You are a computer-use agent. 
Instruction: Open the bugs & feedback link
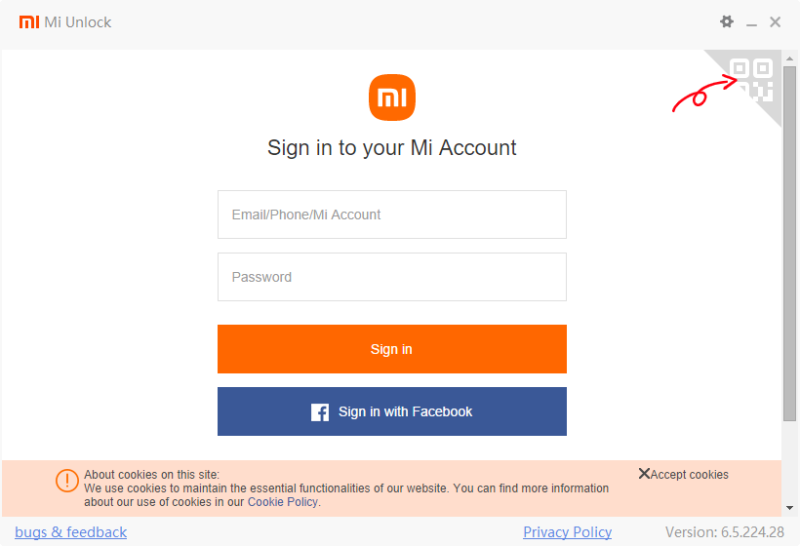pyautogui.click(x=71, y=532)
